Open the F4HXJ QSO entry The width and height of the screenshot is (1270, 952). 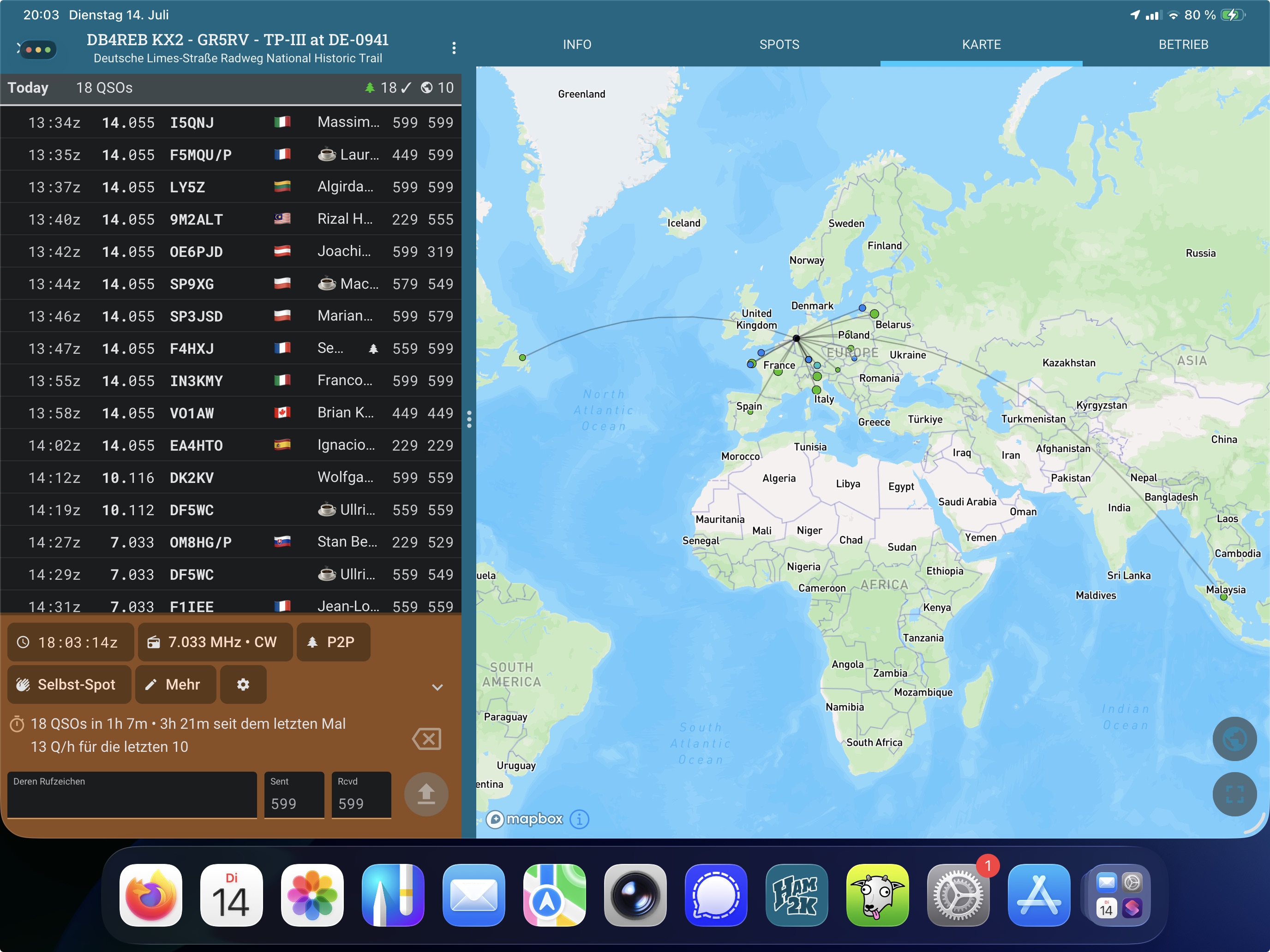tap(231, 348)
